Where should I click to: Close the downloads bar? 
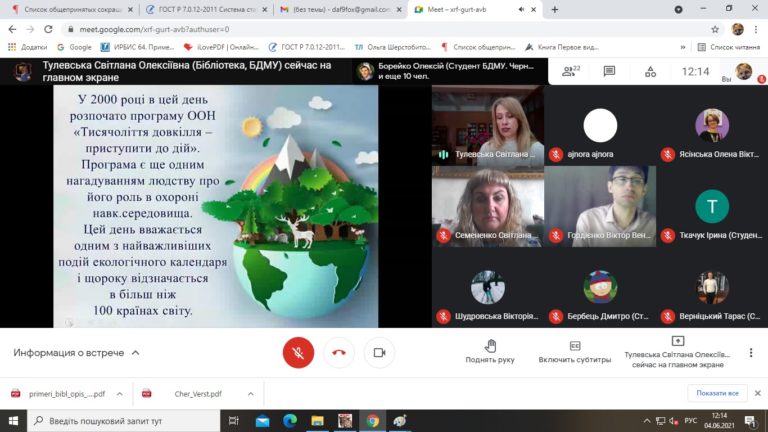[758, 393]
